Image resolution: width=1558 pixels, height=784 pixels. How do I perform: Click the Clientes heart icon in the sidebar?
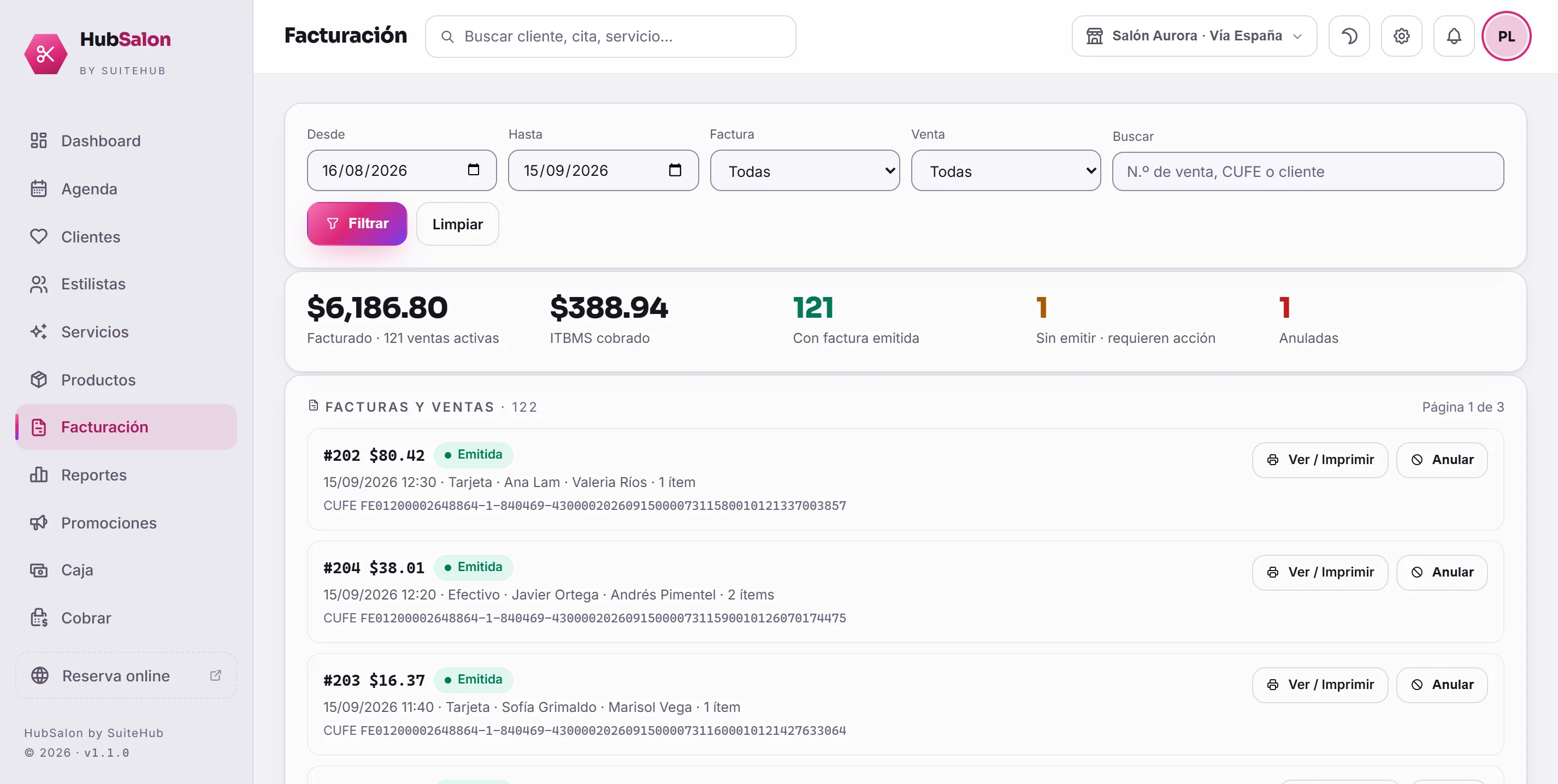point(39,236)
